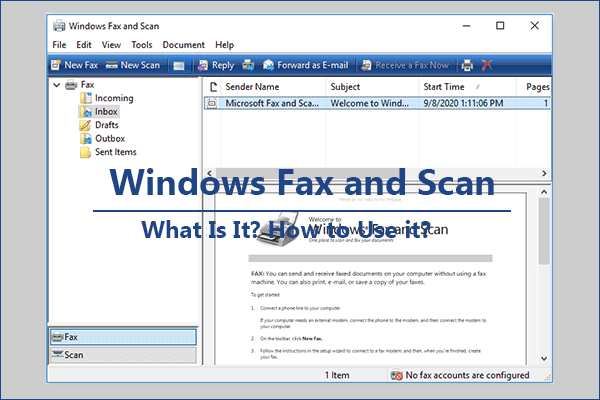Click the fax icon in message row
The image size is (600, 400).
212,103
